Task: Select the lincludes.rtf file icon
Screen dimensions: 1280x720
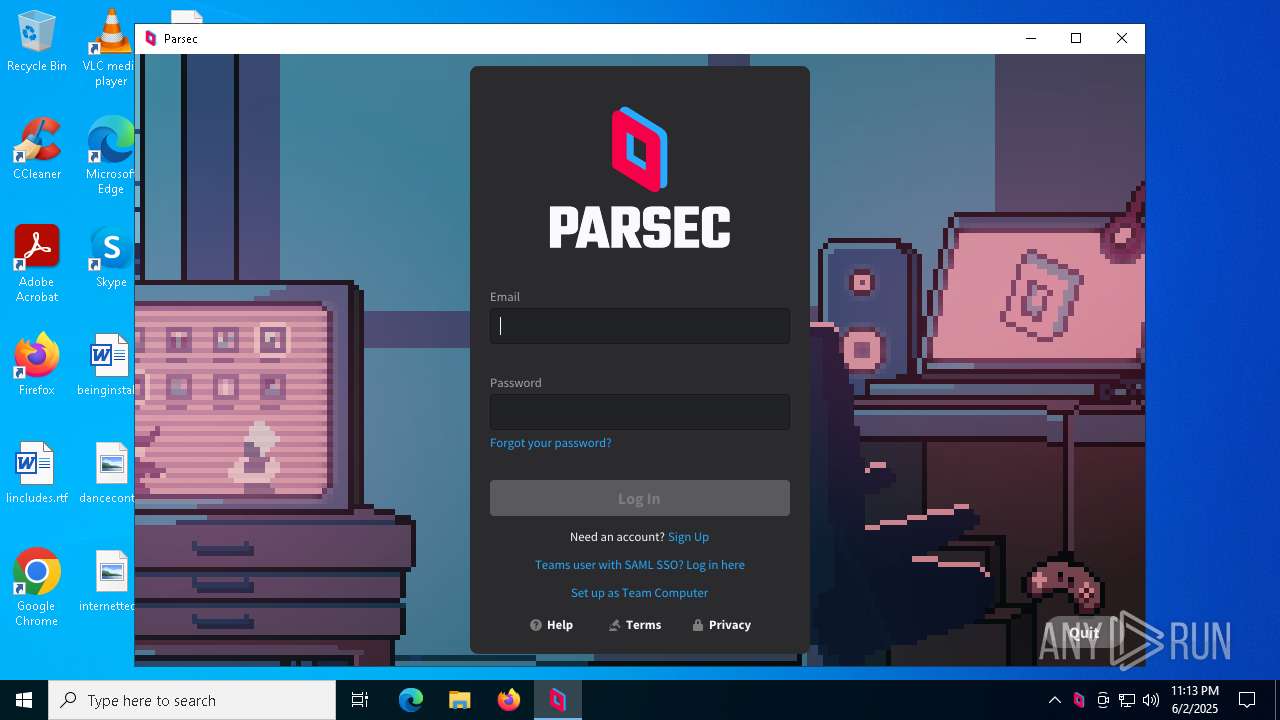Action: click(37, 473)
